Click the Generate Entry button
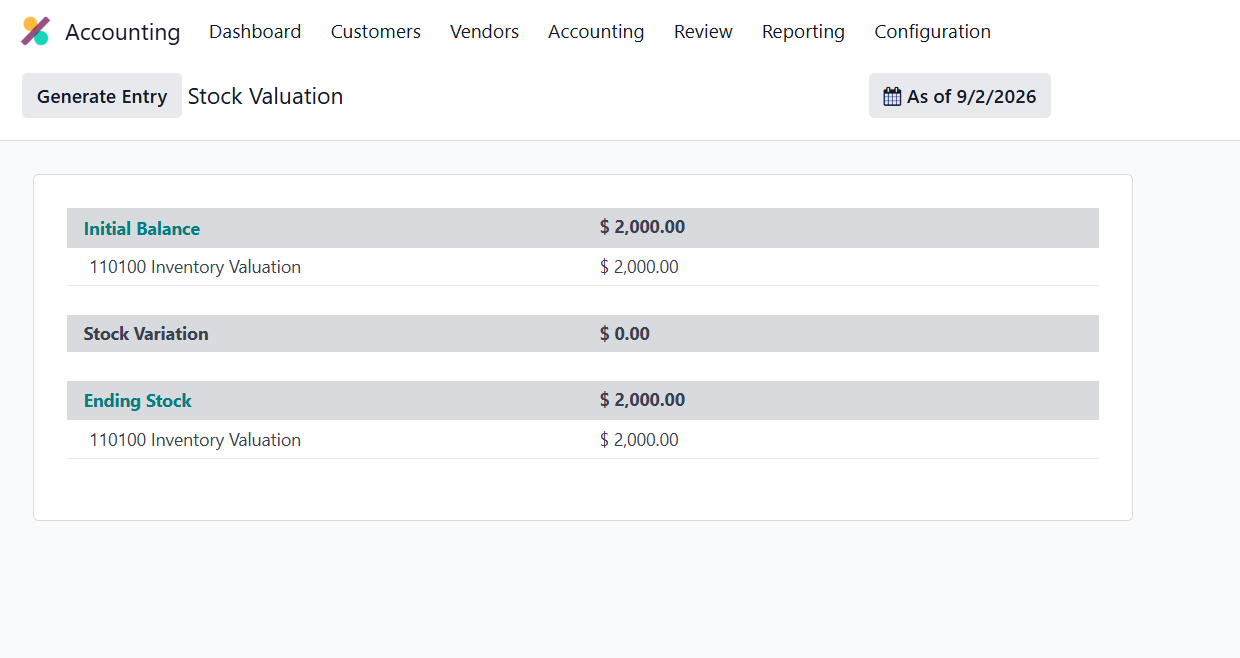The height and width of the screenshot is (658, 1240). (102, 96)
